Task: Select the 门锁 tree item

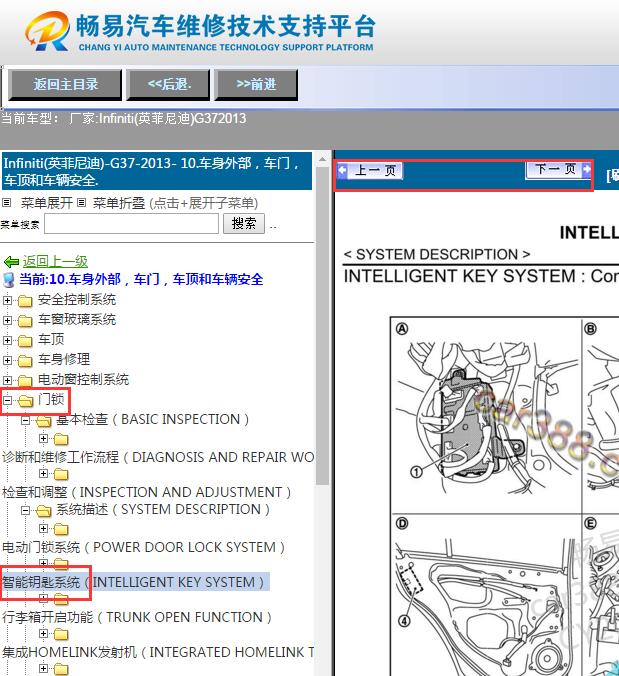Action: pos(51,399)
